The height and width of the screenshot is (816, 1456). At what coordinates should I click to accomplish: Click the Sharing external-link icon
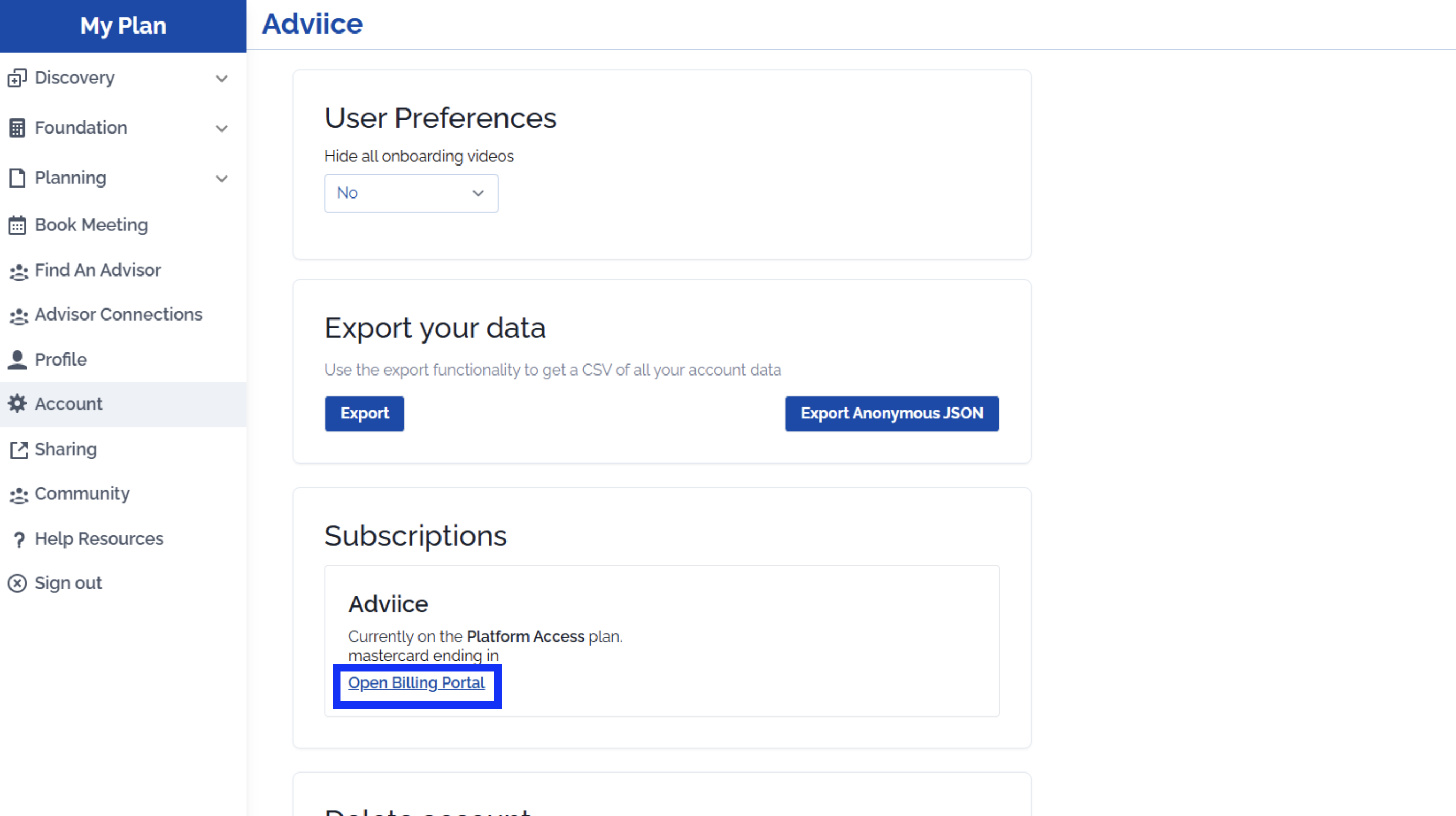point(19,450)
